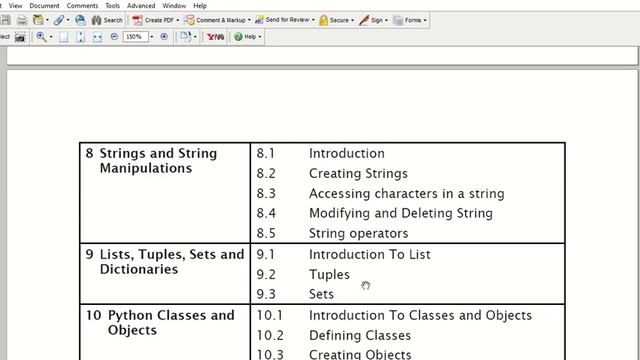640x360 pixels.
Task: Click 'Python Classes and Objects' chapter title
Action: pyautogui.click(x=171, y=322)
